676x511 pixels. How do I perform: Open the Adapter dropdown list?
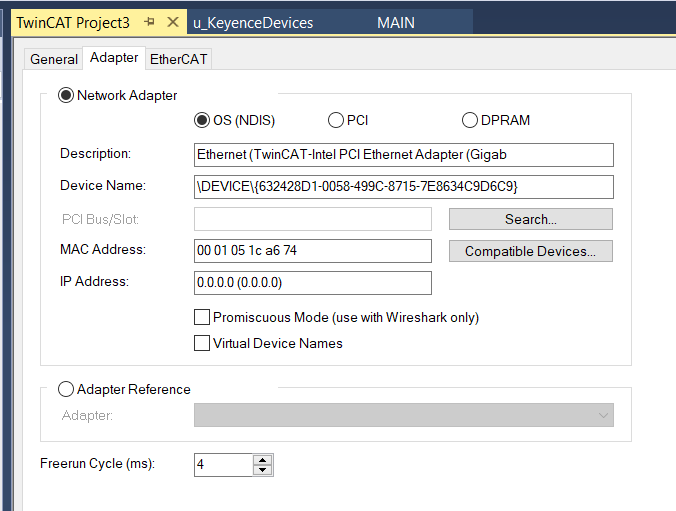404,415
